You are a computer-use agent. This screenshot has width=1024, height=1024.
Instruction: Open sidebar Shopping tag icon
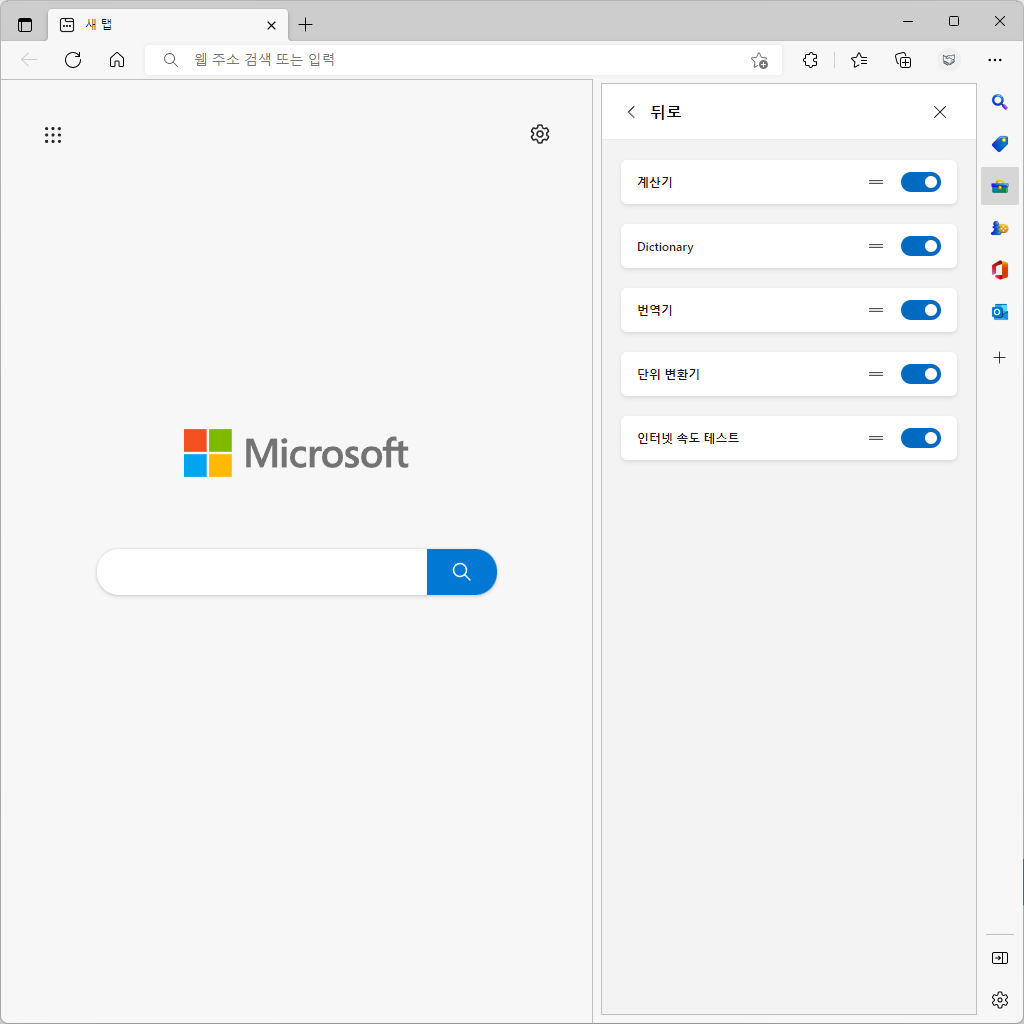point(999,144)
